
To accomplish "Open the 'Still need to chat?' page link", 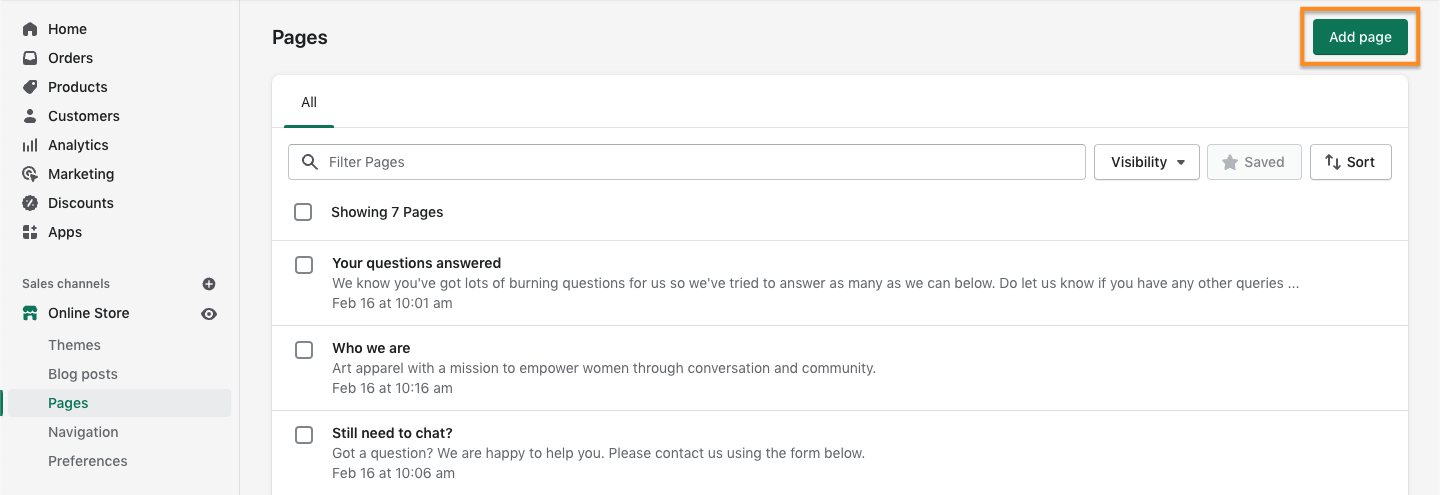I will click(x=392, y=433).
